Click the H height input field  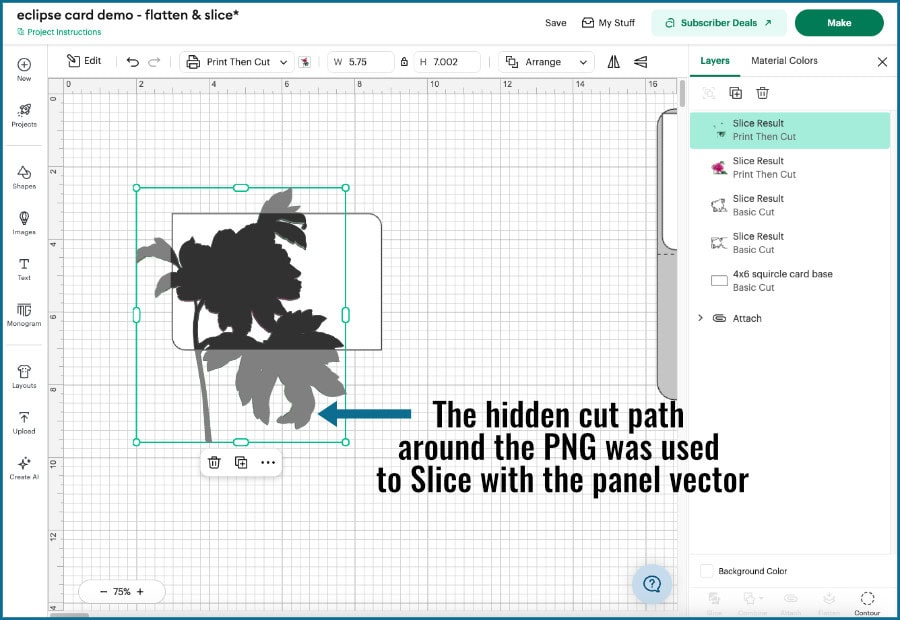click(447, 62)
